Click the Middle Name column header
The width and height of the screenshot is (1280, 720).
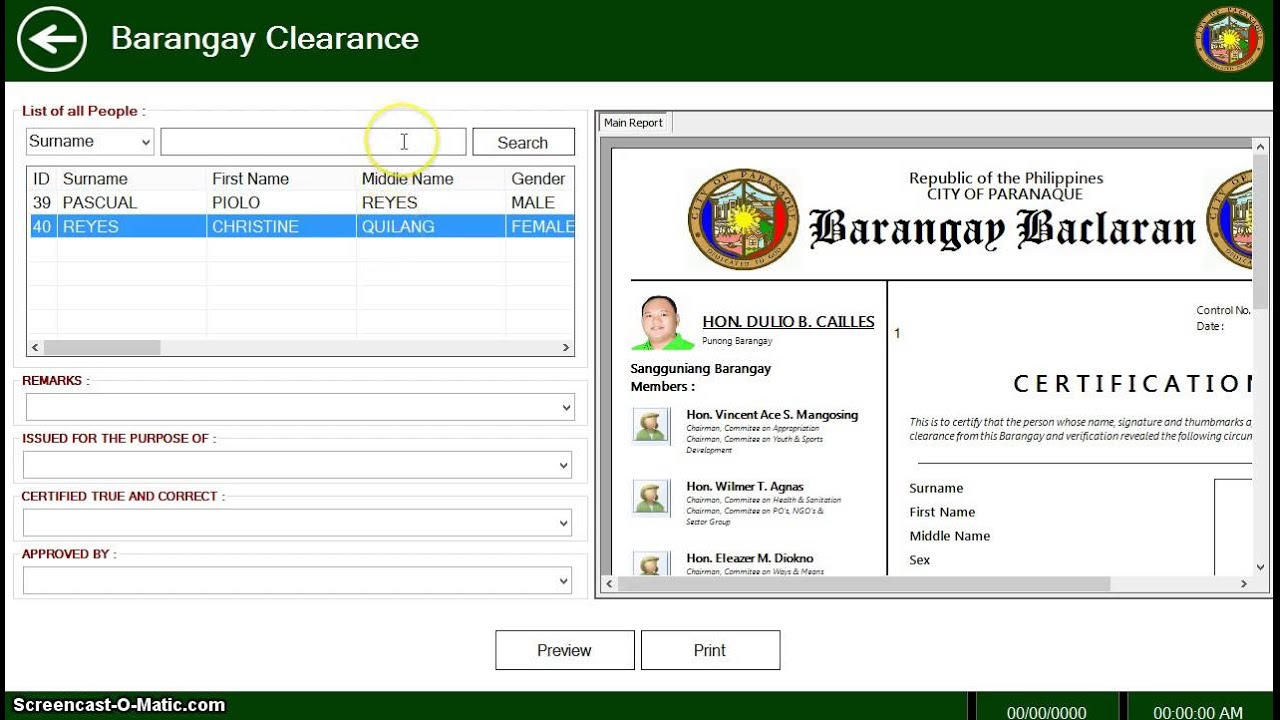(431, 179)
